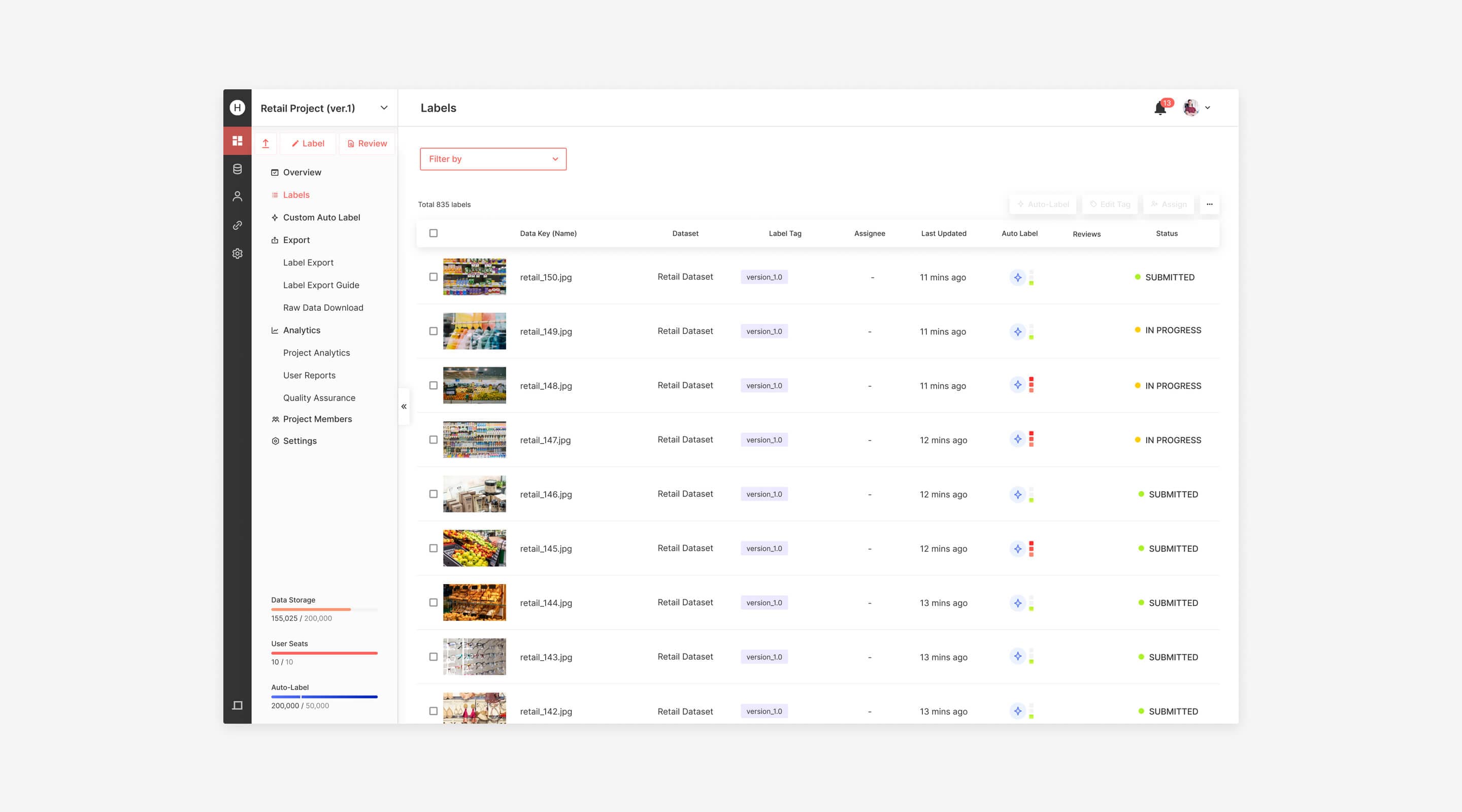
Task: Open the Export section in sidebar
Action: (290, 240)
